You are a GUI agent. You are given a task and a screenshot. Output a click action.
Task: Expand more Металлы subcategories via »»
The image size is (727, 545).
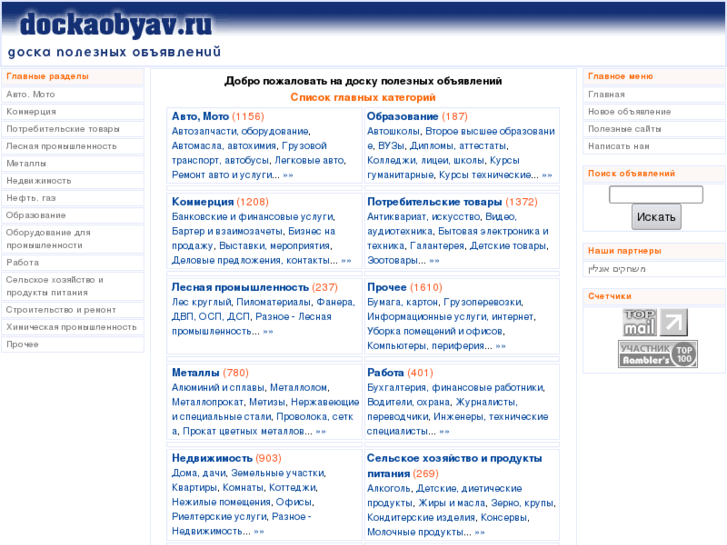pos(320,431)
